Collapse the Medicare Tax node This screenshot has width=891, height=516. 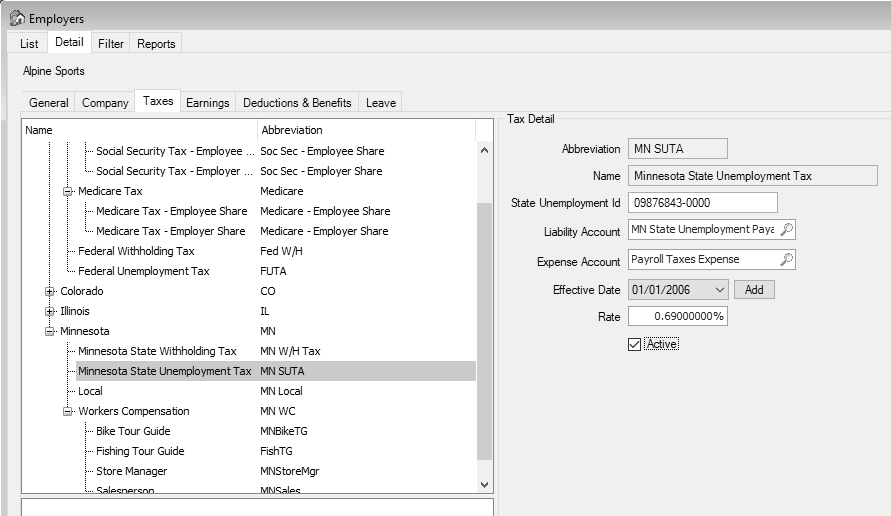(68, 192)
